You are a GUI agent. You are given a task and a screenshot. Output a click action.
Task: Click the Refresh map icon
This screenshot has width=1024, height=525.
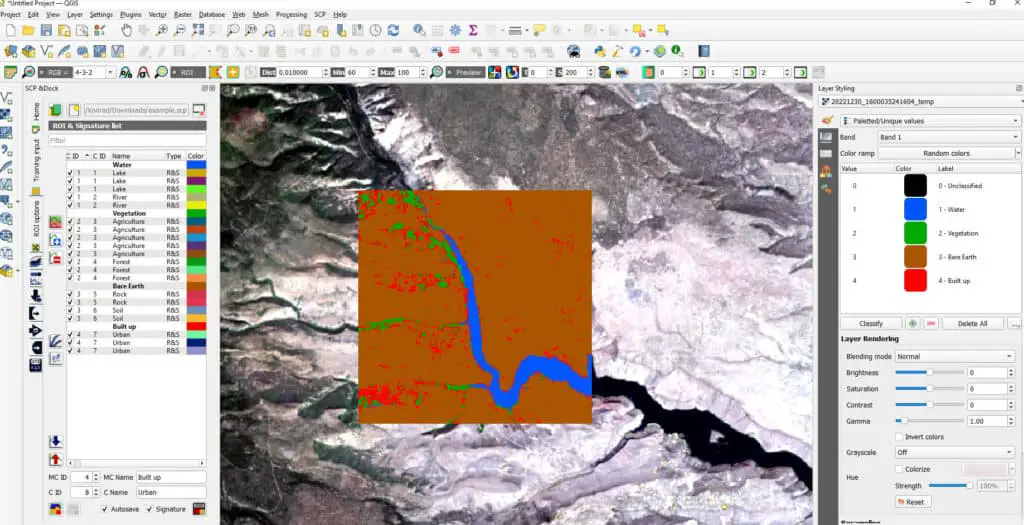[x=393, y=31]
